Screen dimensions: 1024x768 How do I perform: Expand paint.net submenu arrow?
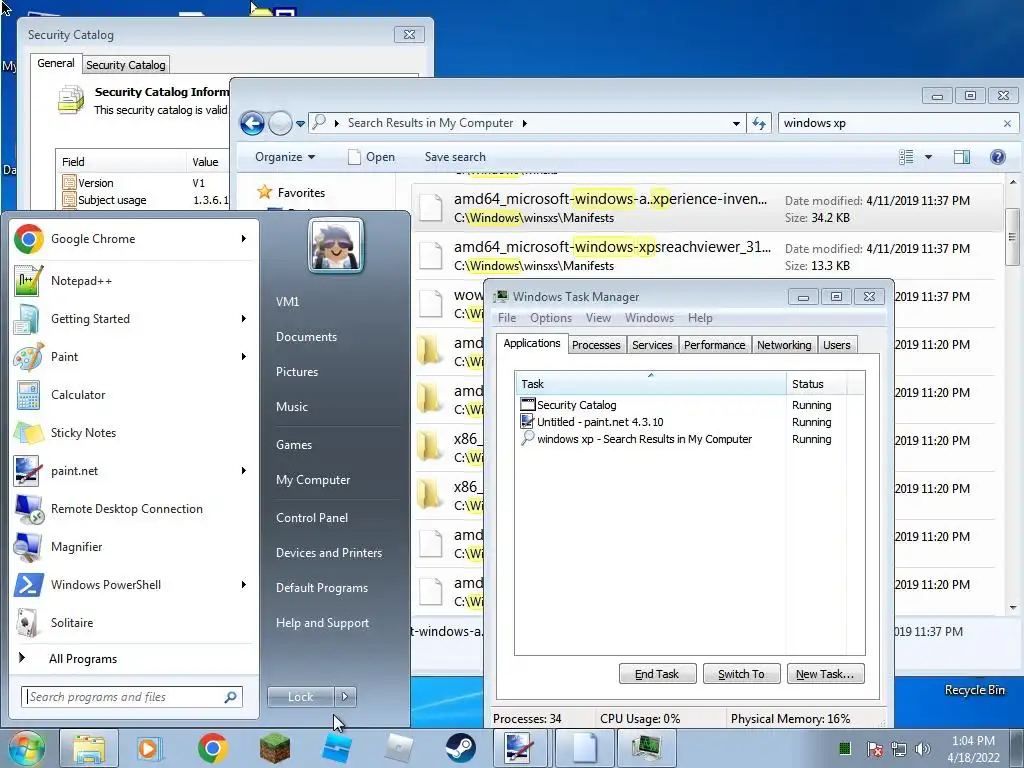coord(244,471)
